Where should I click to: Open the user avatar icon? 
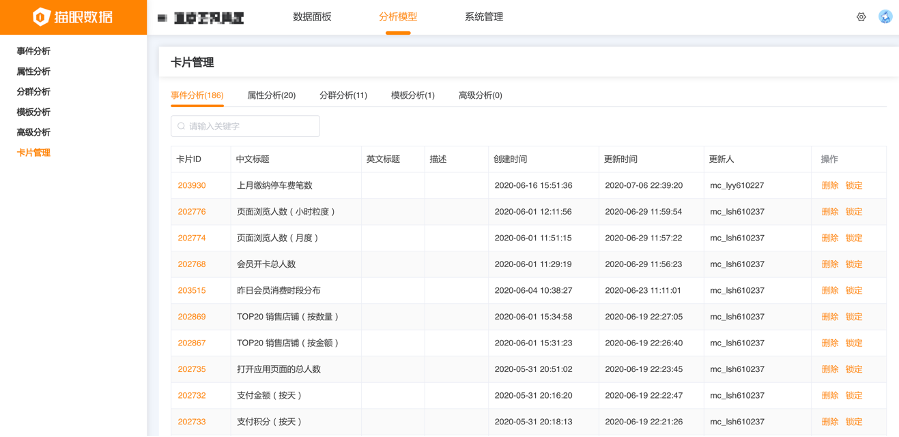click(885, 17)
